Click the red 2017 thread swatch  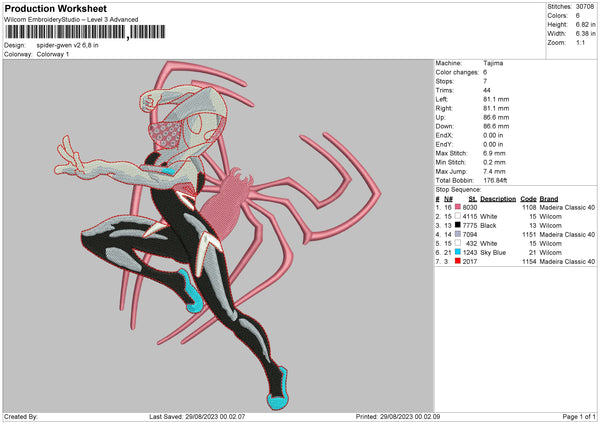coord(458,261)
